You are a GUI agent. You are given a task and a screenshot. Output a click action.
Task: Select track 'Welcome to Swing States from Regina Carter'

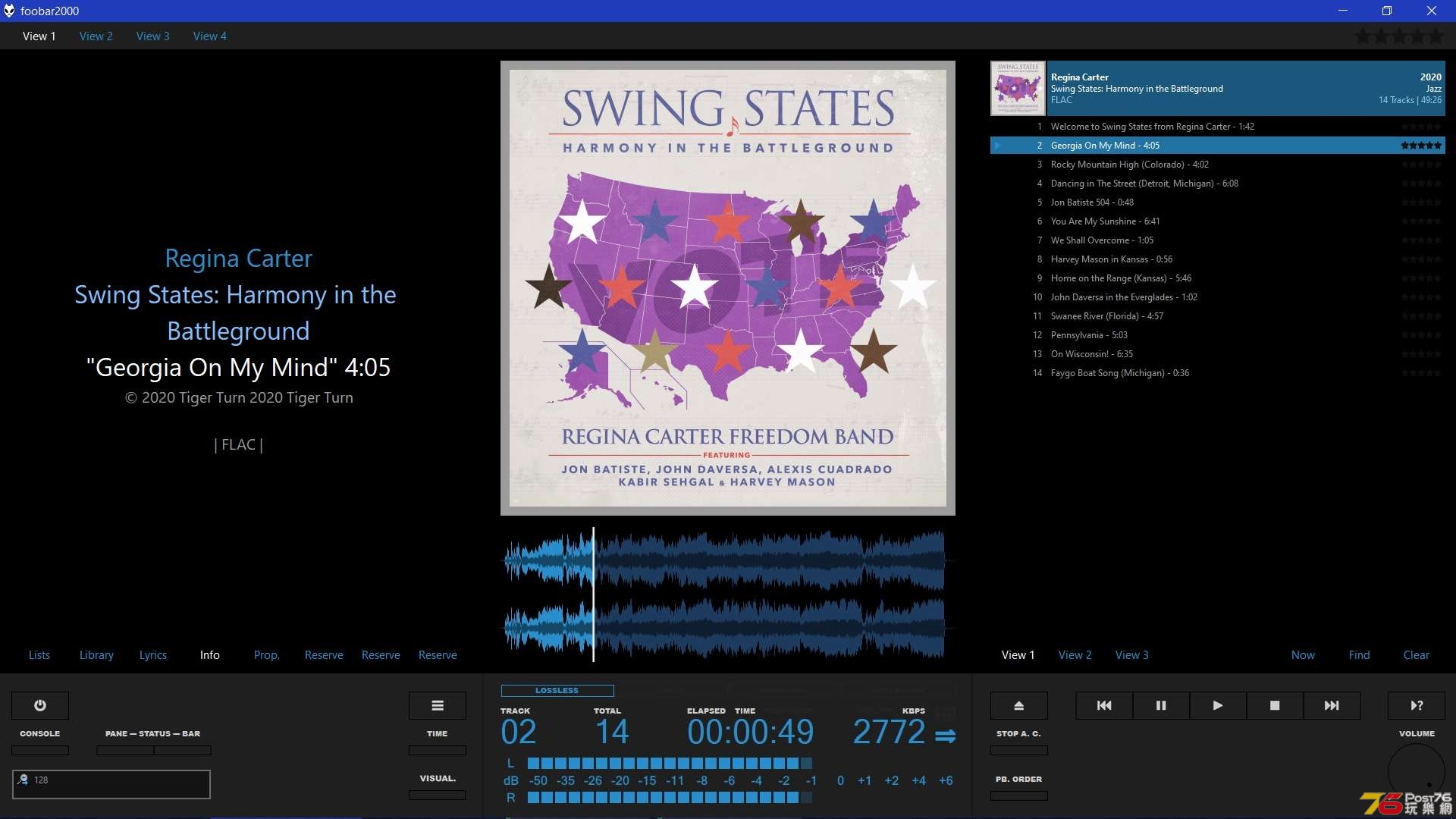[x=1218, y=127]
